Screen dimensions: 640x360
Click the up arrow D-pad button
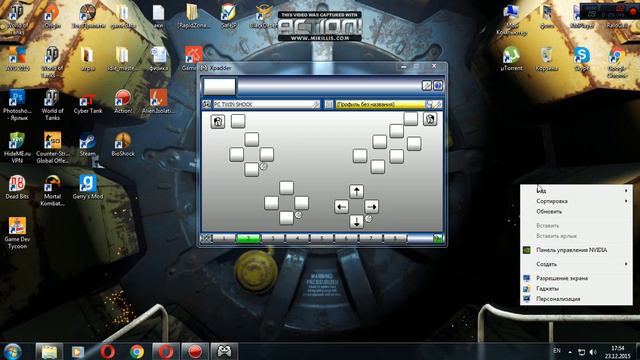356,191
